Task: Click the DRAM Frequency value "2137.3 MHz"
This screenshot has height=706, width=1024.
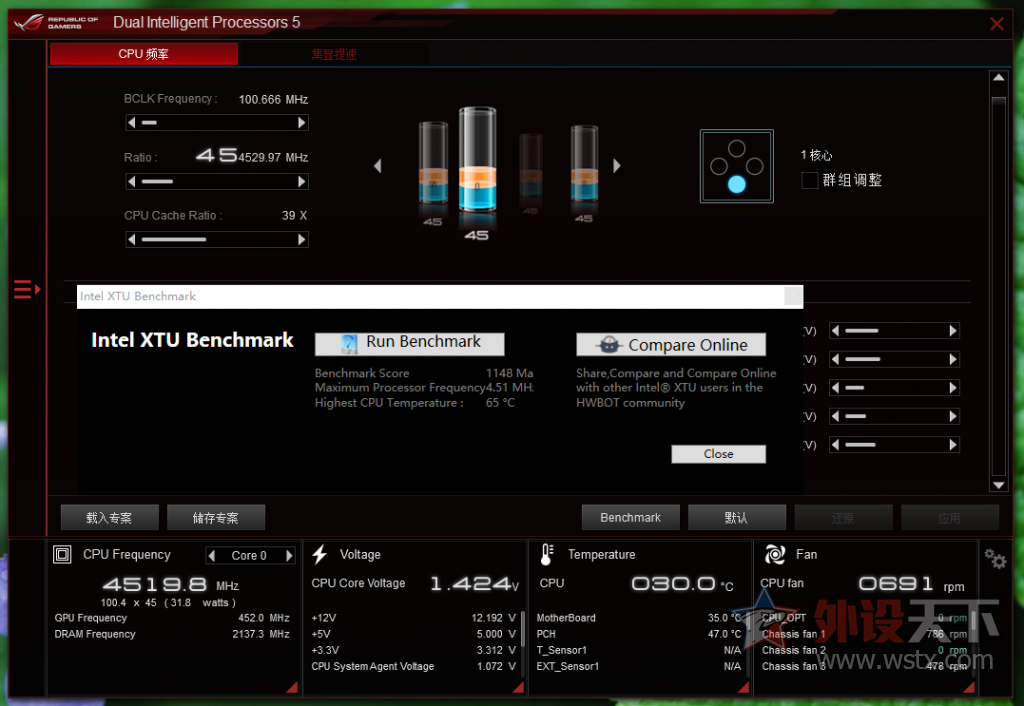Action: pos(261,634)
